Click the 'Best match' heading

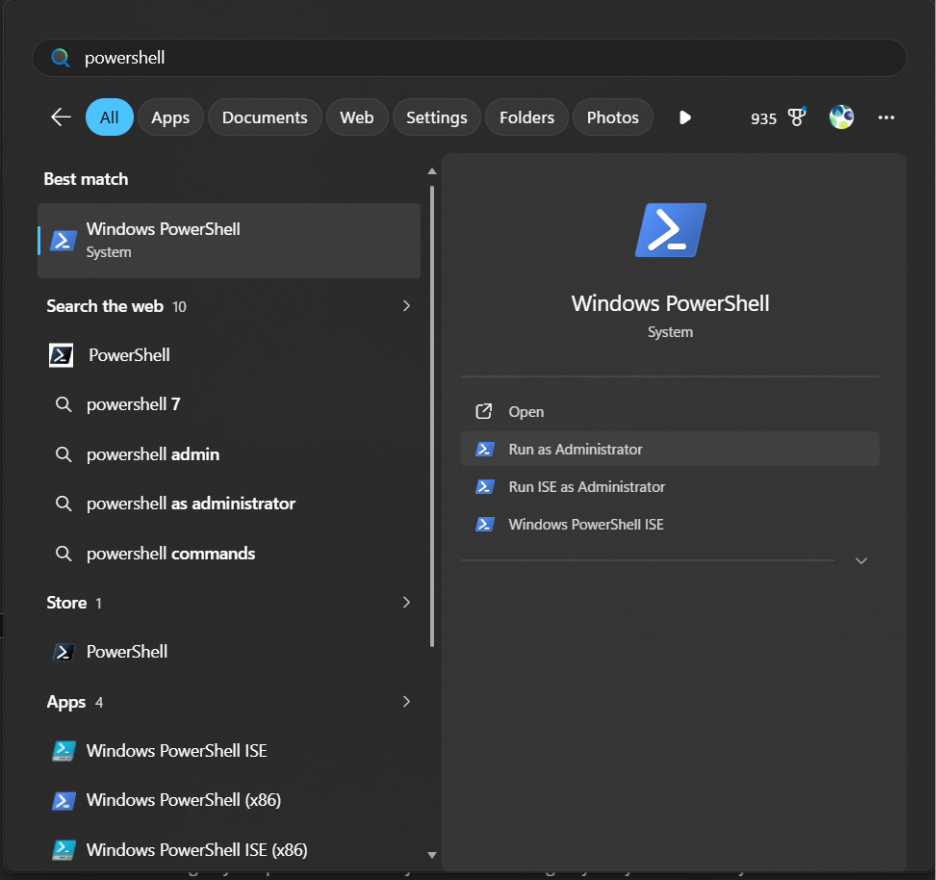86,179
